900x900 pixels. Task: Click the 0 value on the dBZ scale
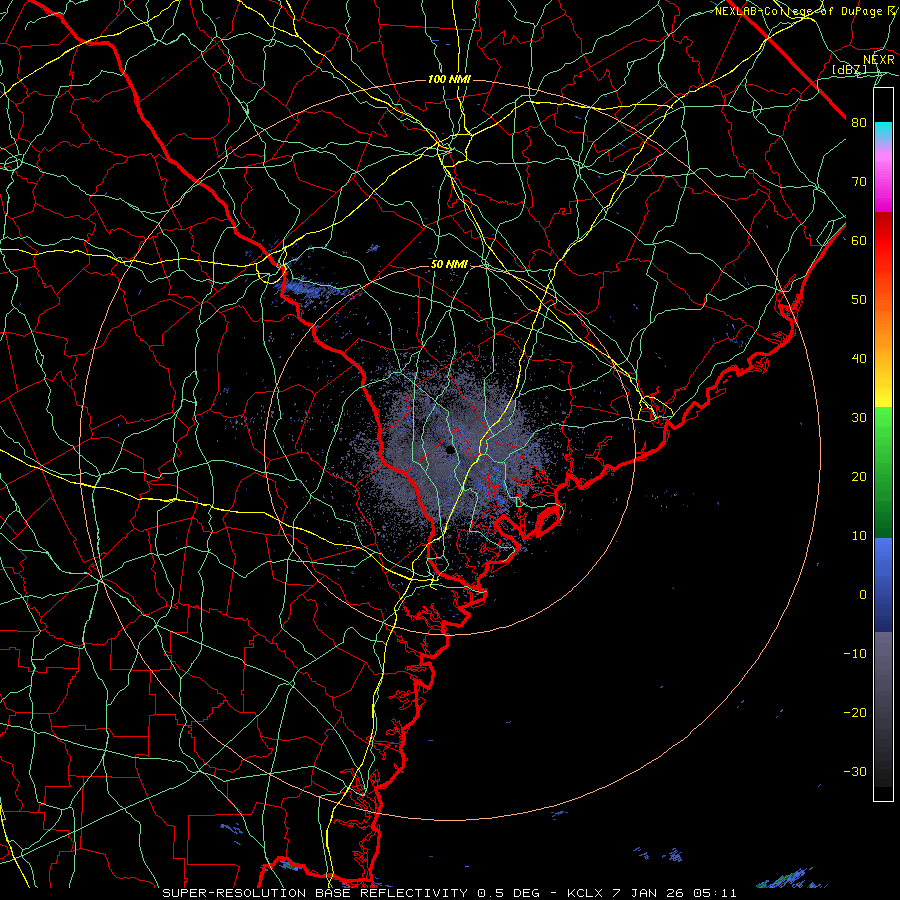tap(863, 595)
